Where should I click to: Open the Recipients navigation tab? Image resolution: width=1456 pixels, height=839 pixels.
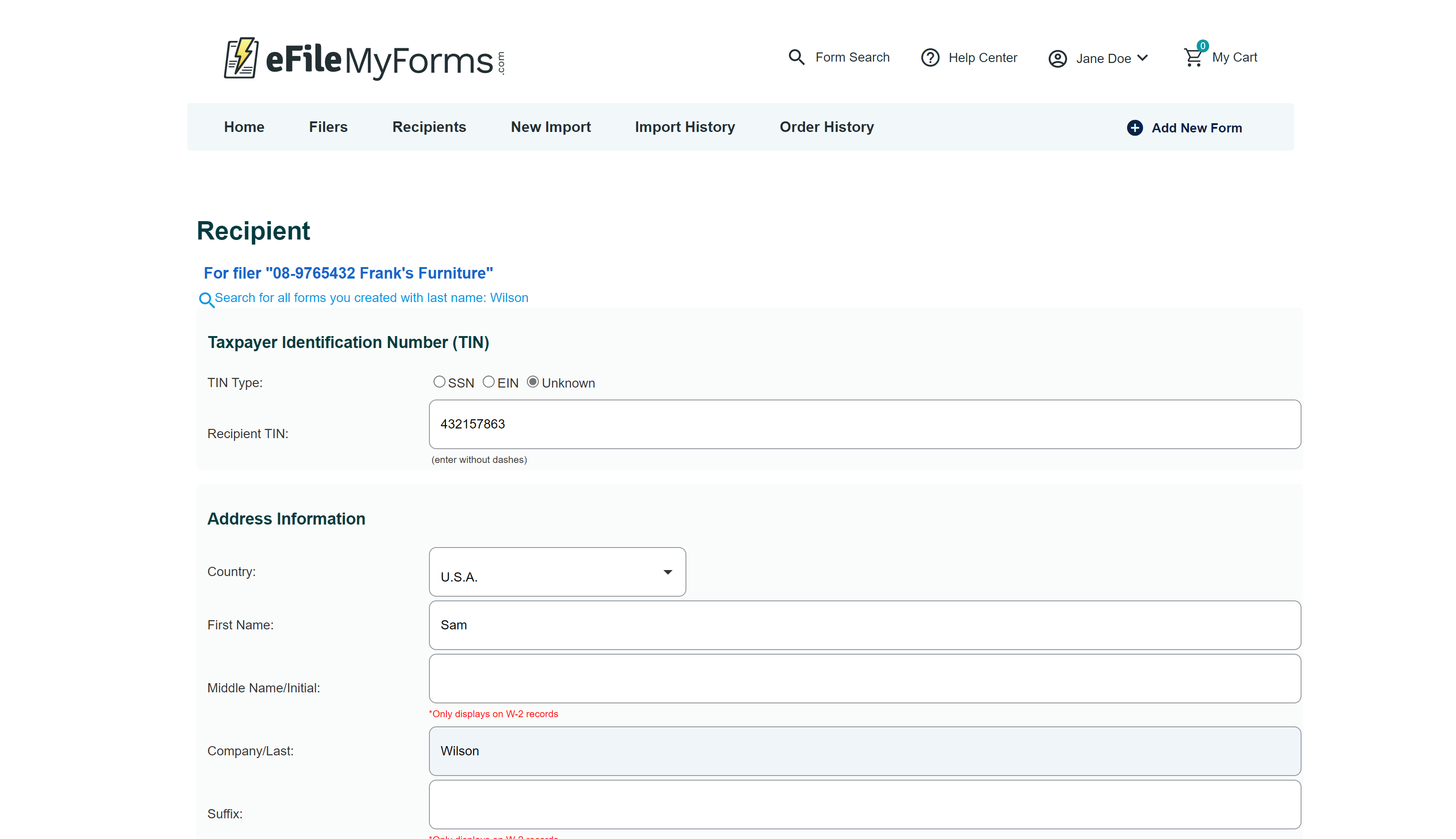(x=428, y=127)
